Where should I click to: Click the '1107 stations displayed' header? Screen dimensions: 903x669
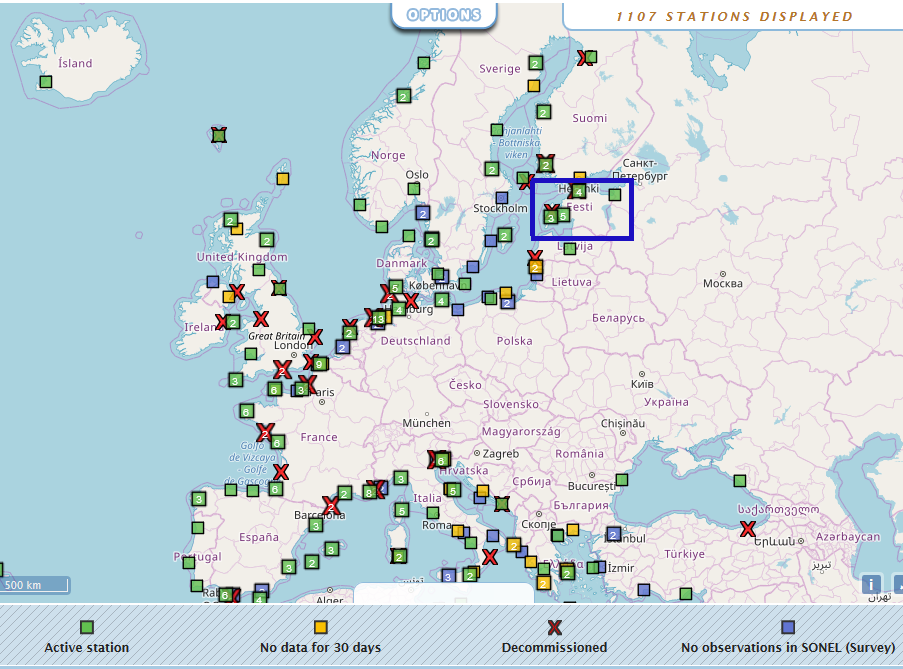734,16
